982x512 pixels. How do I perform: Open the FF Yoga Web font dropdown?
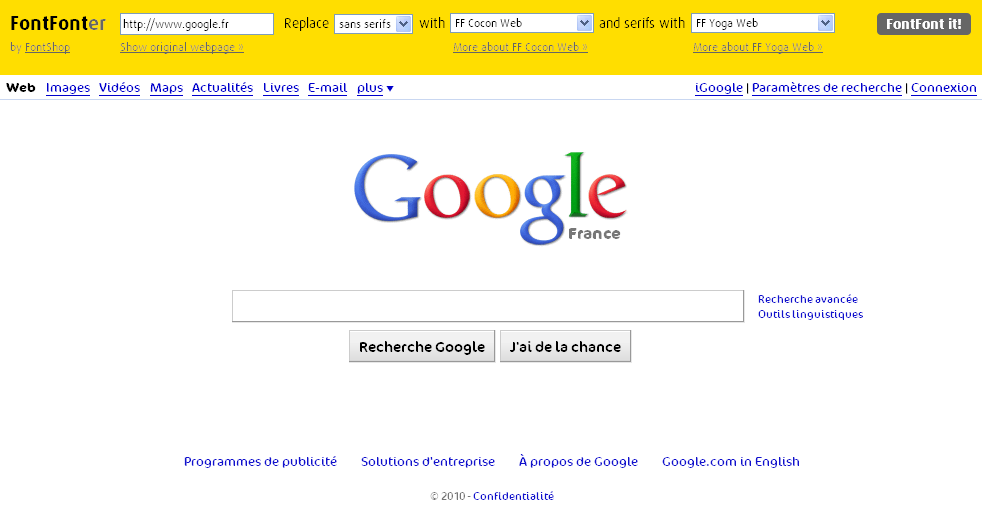pos(763,23)
